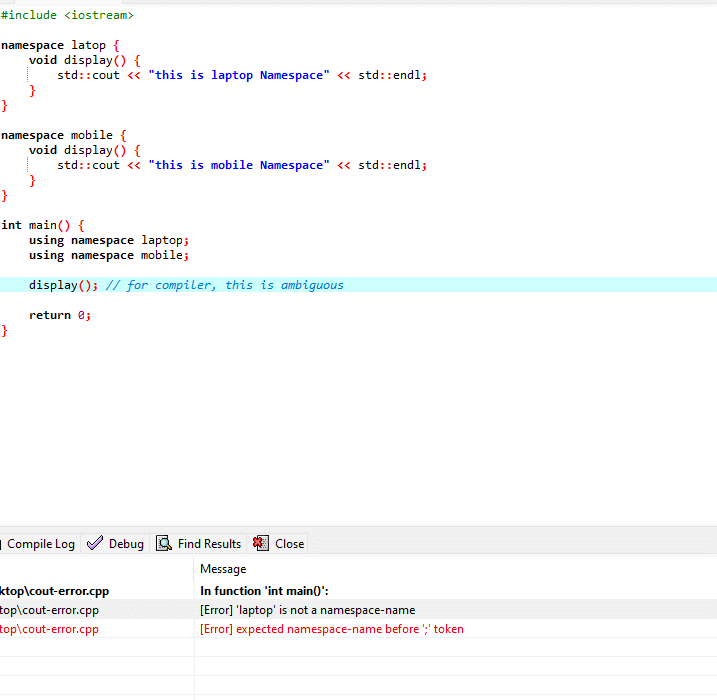Open the Compile Log tab
The height and width of the screenshot is (700, 717).
40,544
